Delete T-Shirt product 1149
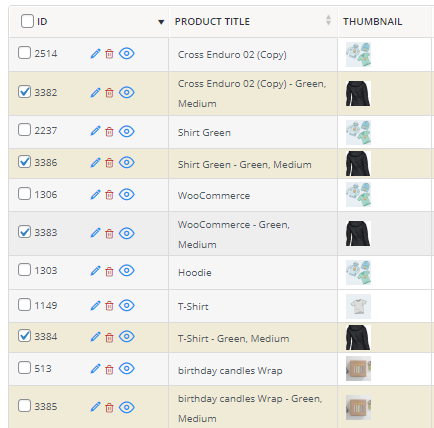434x428 pixels. pos(109,306)
